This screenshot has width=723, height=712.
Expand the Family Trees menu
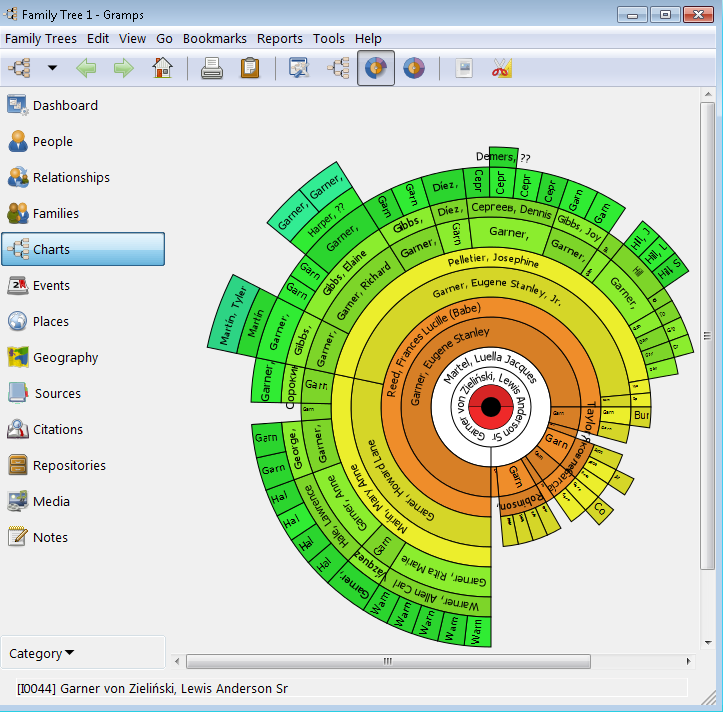click(41, 39)
